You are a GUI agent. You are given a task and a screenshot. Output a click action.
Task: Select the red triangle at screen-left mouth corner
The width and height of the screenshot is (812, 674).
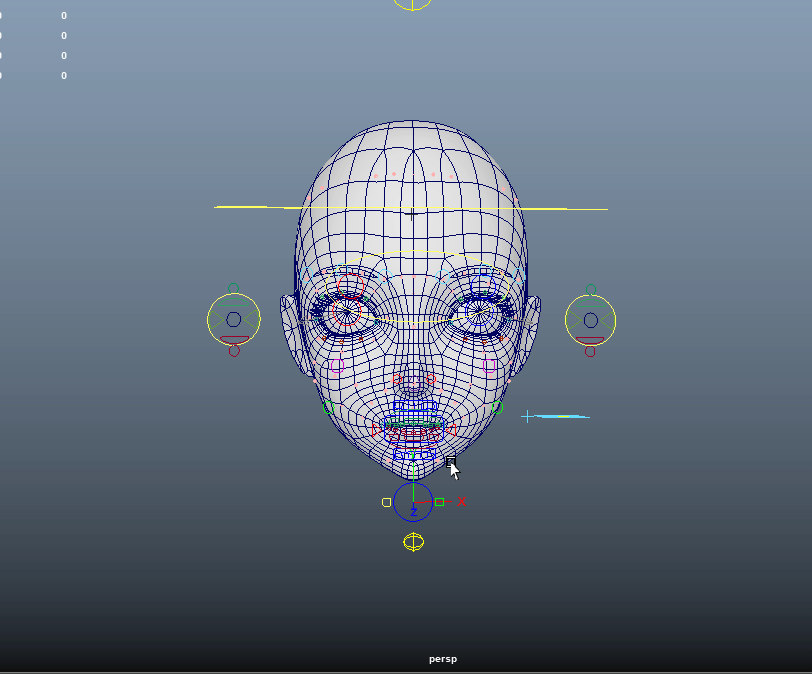point(376,430)
